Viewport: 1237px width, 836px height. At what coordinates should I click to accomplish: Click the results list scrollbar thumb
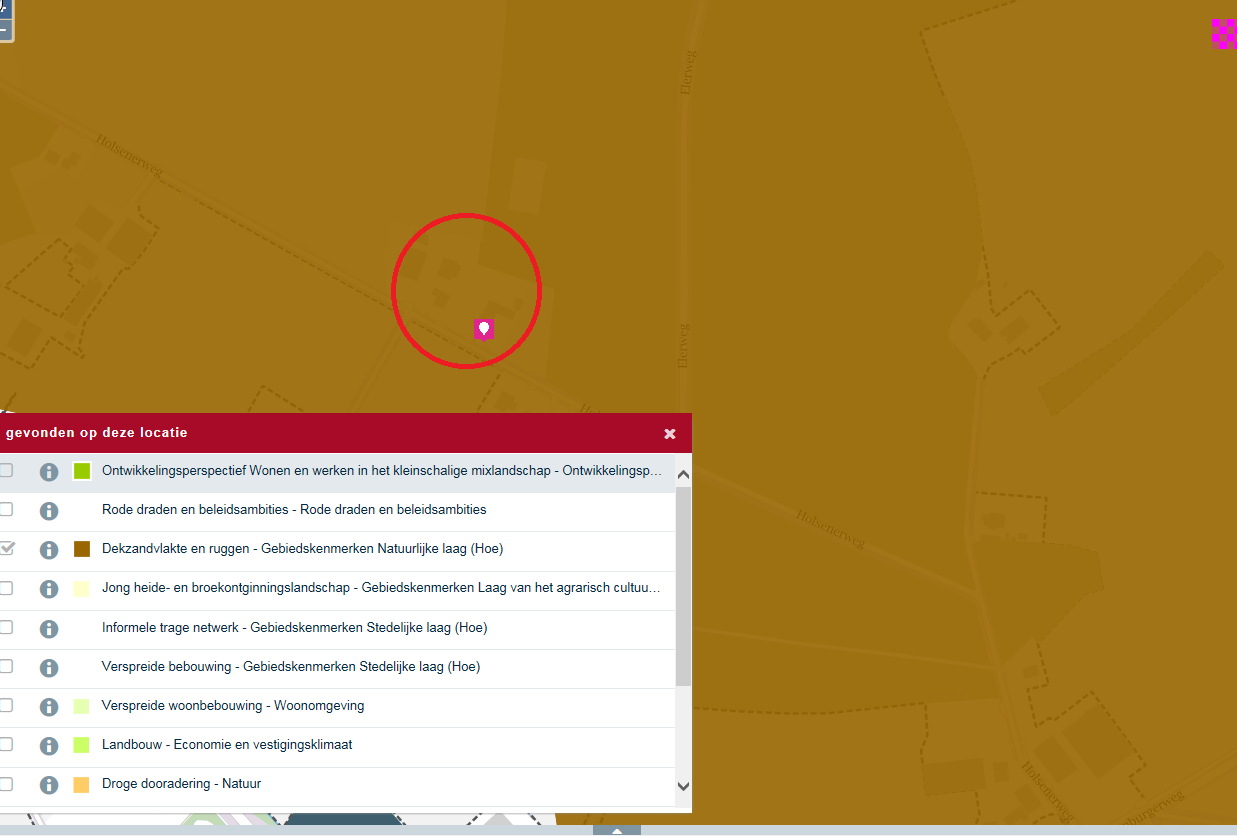(x=684, y=586)
